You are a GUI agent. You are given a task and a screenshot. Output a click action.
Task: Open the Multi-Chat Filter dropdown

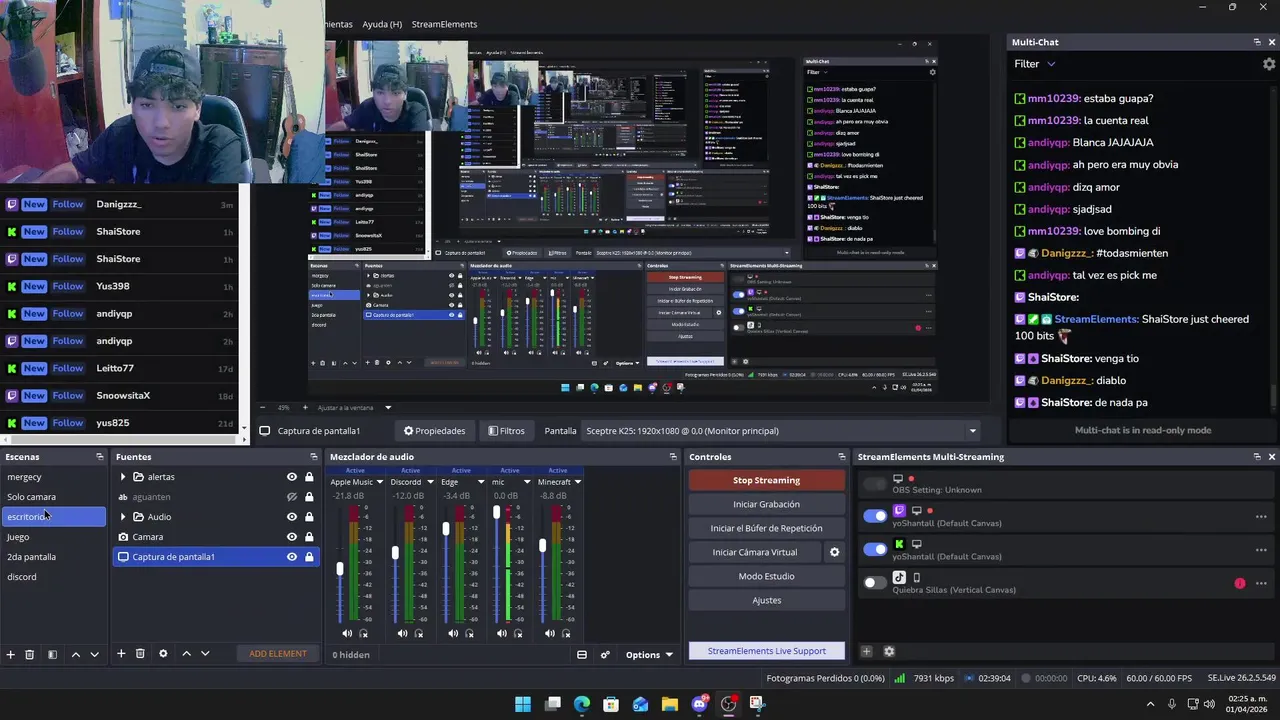click(x=1035, y=64)
